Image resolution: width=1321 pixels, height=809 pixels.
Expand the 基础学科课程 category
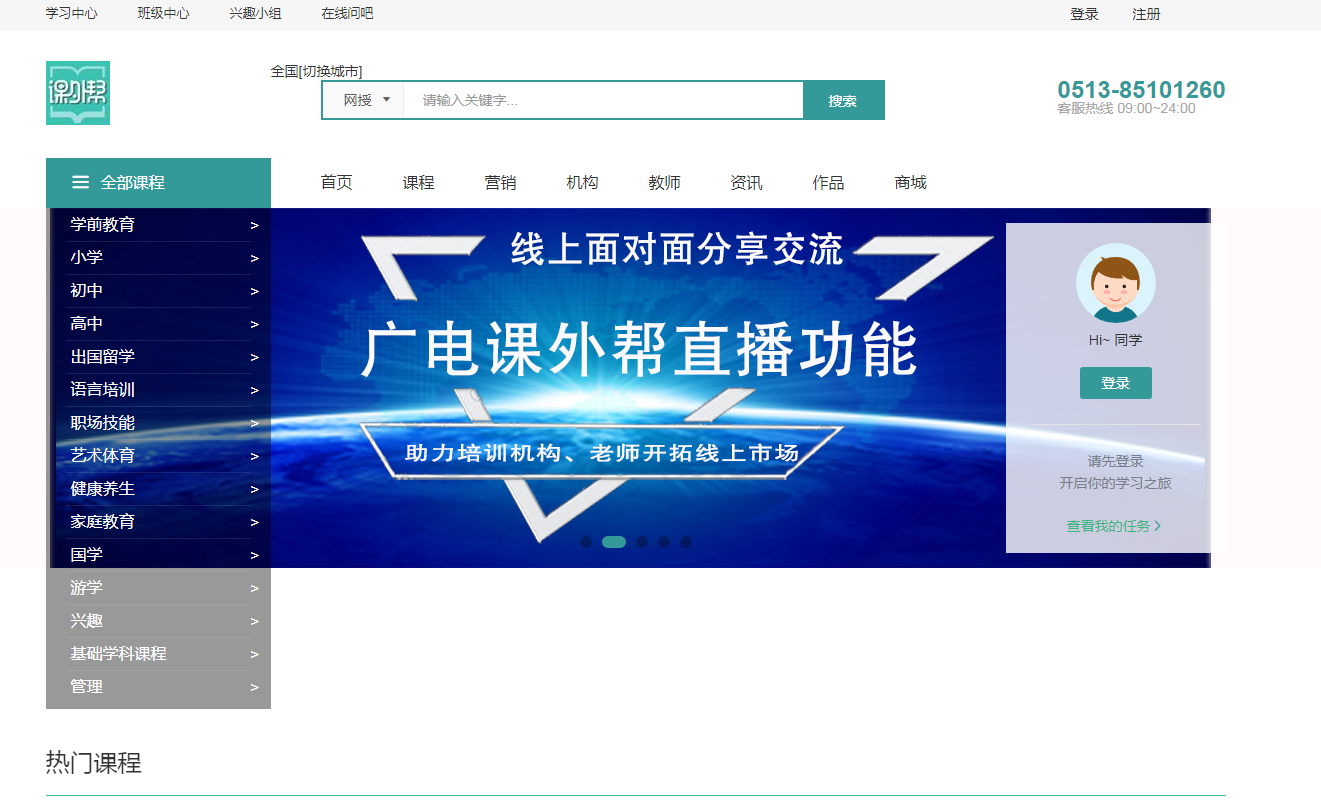(x=118, y=654)
